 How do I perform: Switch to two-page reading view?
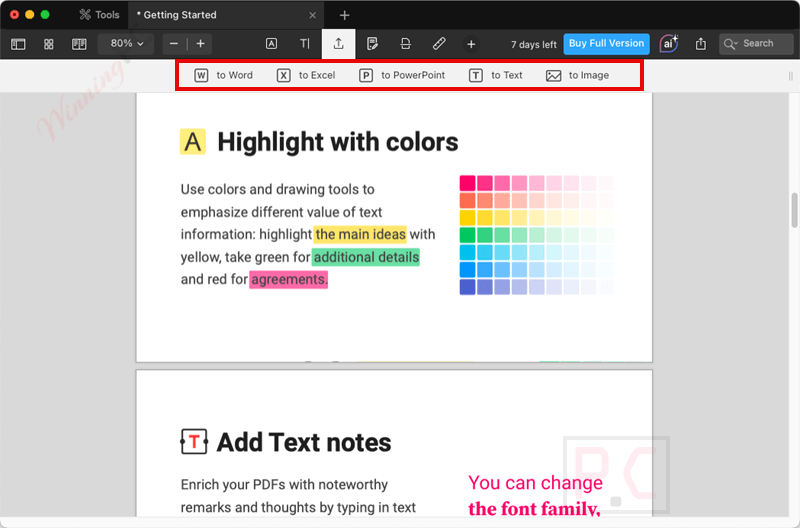click(x=79, y=44)
